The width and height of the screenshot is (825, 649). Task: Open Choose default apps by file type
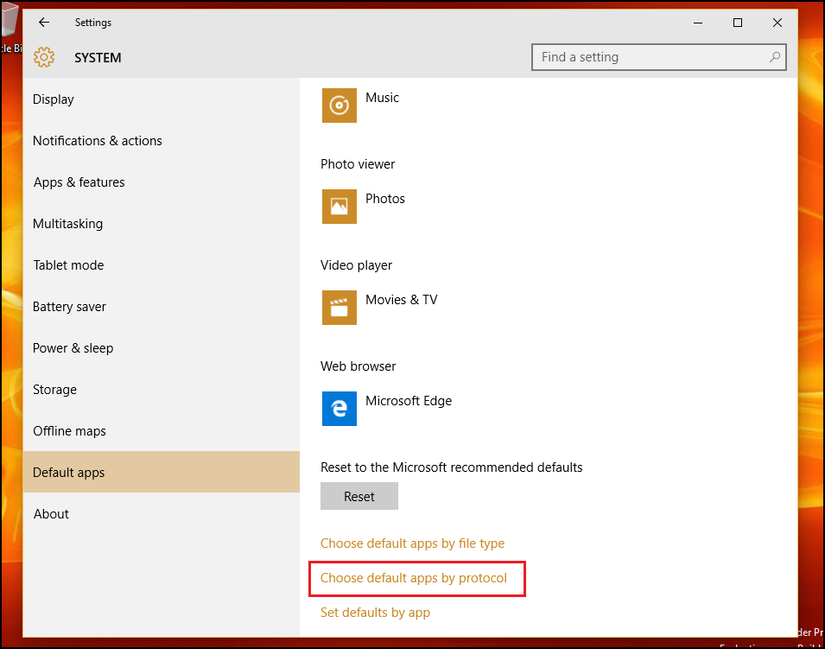tap(412, 544)
